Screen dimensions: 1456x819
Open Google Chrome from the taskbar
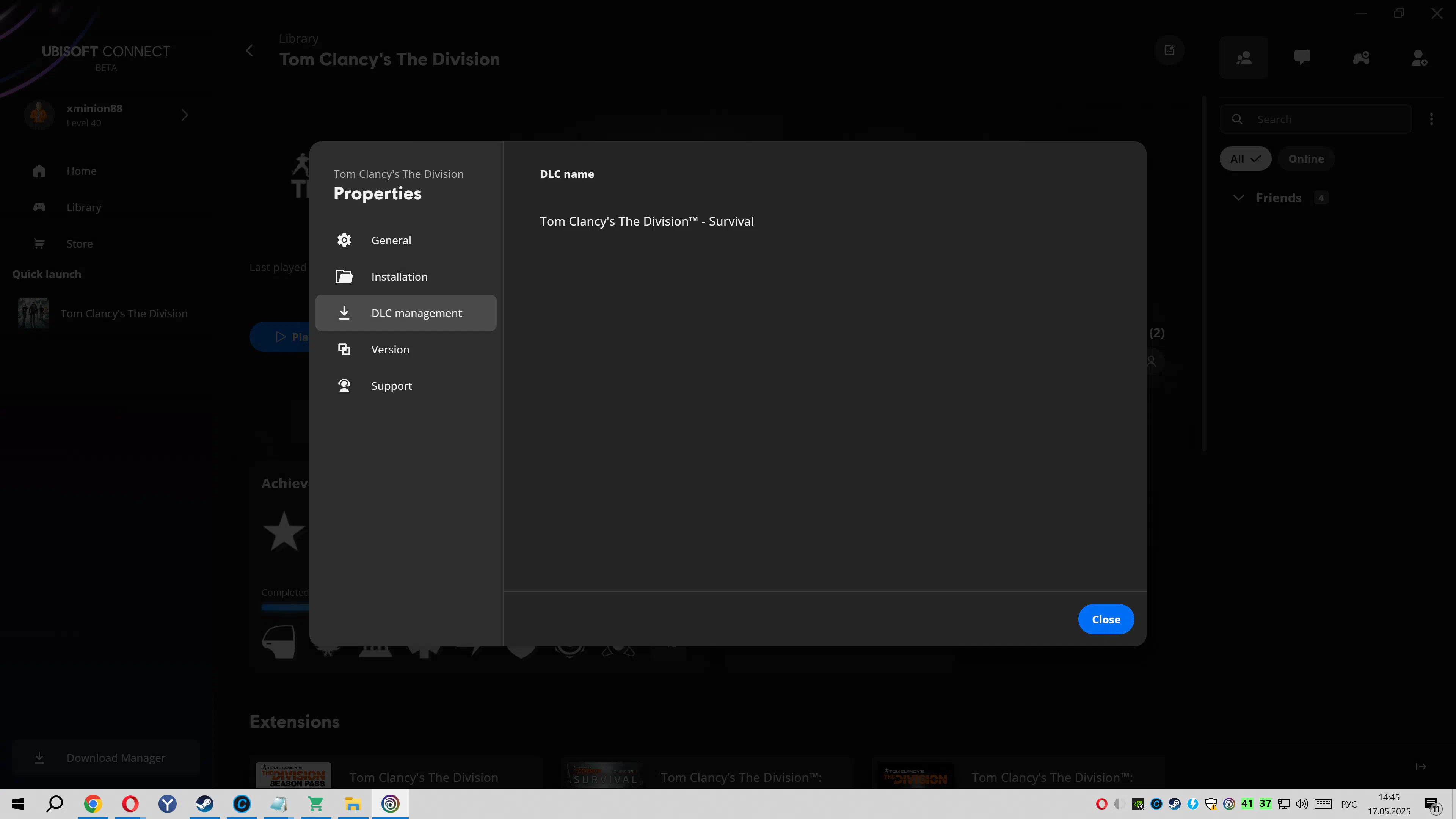coord(93,804)
